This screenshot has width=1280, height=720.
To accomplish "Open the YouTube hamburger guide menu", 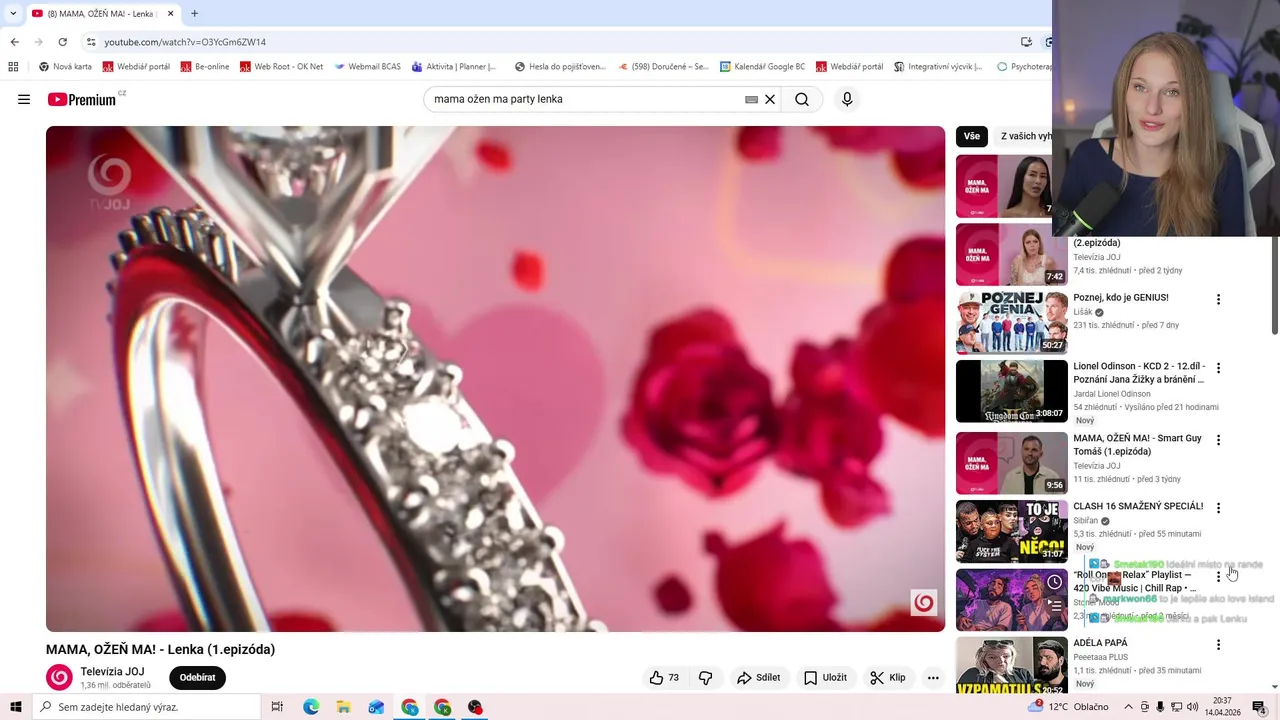I will click(x=24, y=99).
